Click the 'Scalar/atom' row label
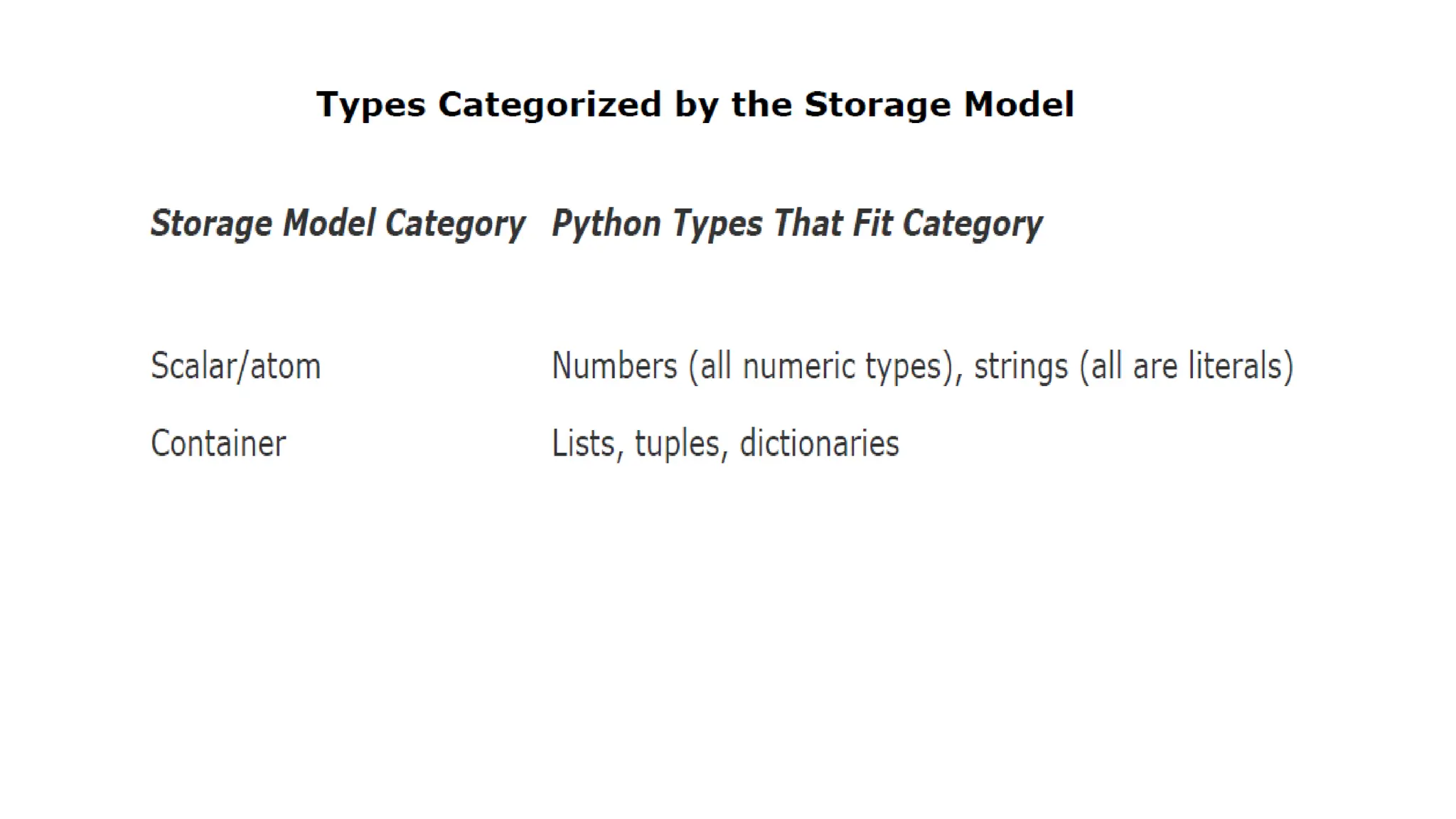 [235, 366]
